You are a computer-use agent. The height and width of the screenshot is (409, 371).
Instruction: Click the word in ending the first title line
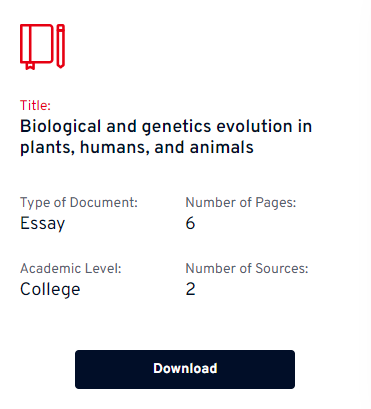coord(305,126)
